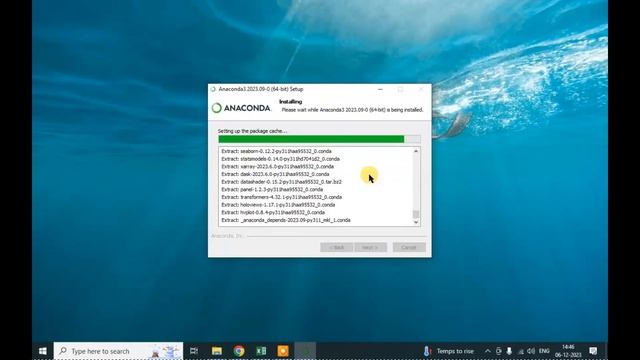Select the Anaconda installer taskbar button
Screen dimensions: 640x360
(x=305, y=351)
